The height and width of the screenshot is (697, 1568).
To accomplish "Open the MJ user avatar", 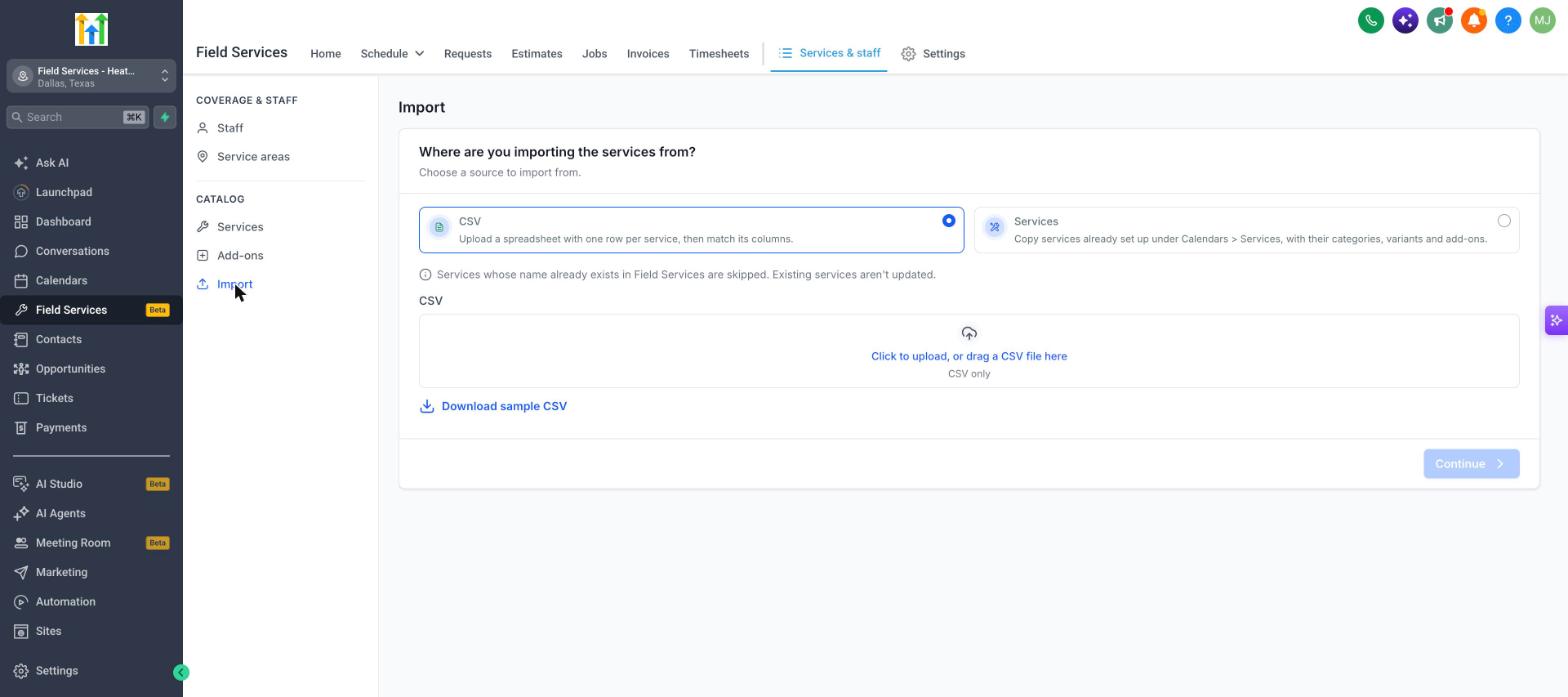I will 1542,20.
